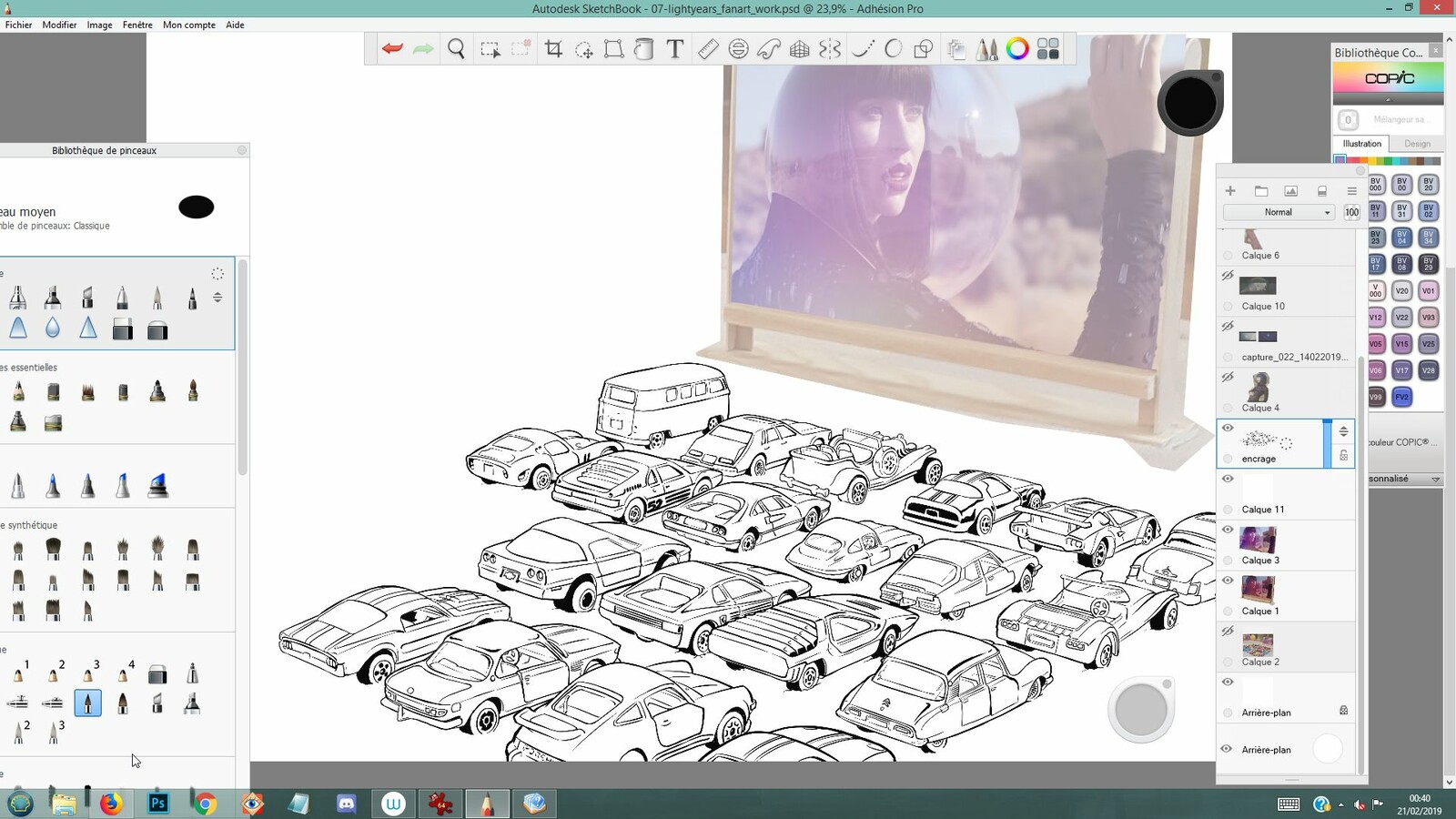Open Photoshop from the taskbar

pos(158,804)
